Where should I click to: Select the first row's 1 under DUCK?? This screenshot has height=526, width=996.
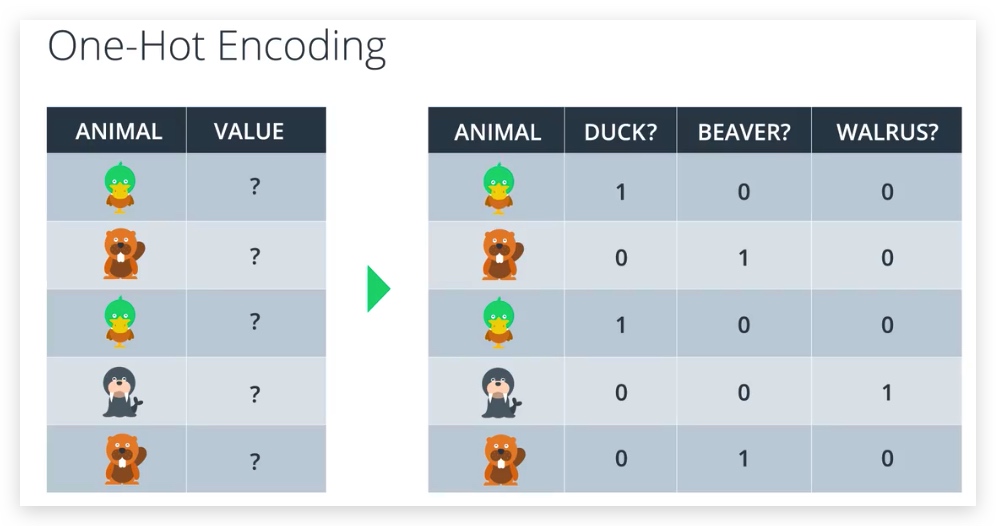click(621, 191)
